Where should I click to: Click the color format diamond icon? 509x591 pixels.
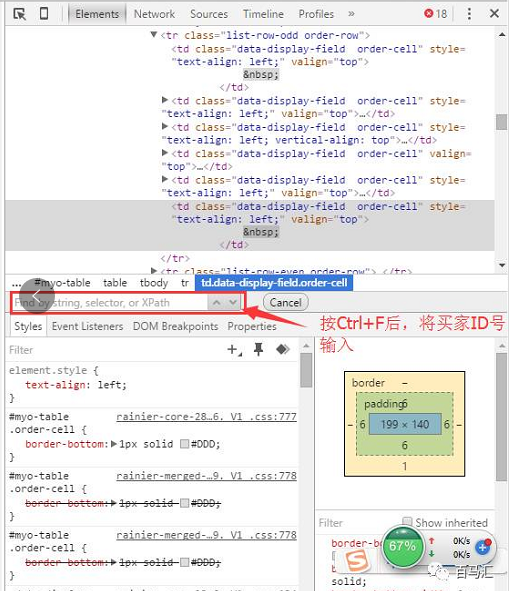click(x=282, y=350)
